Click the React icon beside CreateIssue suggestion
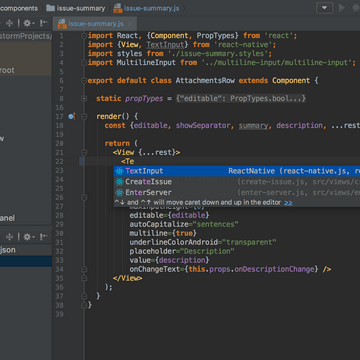The image size is (360, 360). click(119, 182)
